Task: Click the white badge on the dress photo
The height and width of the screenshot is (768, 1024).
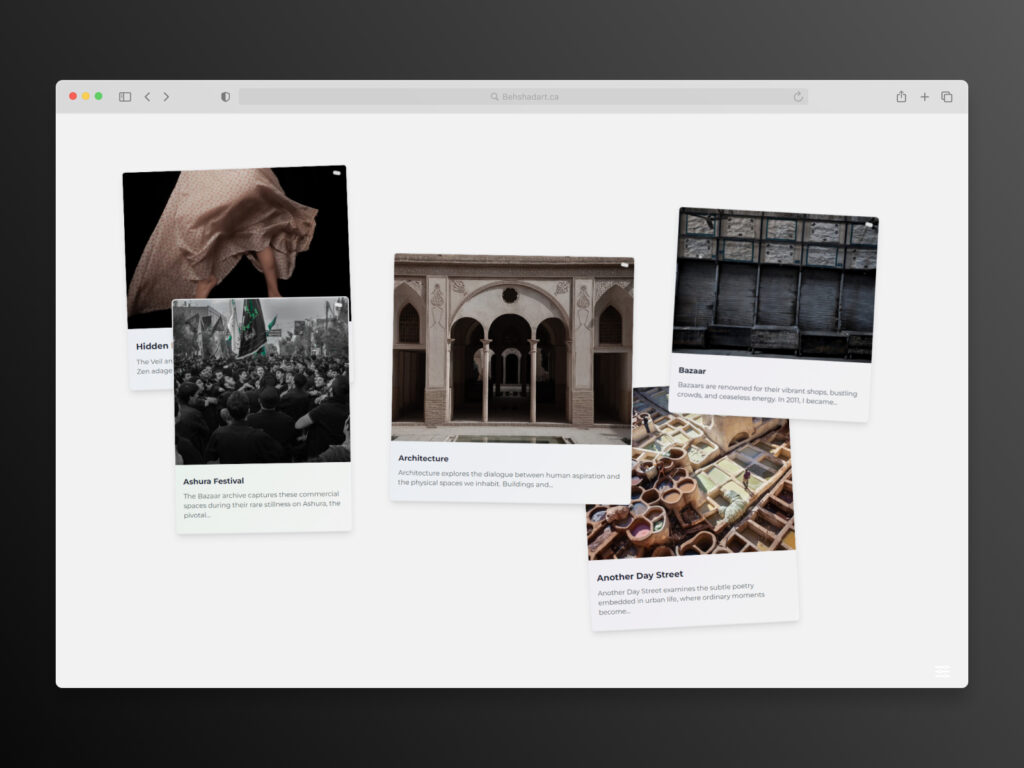Action: pos(336,174)
